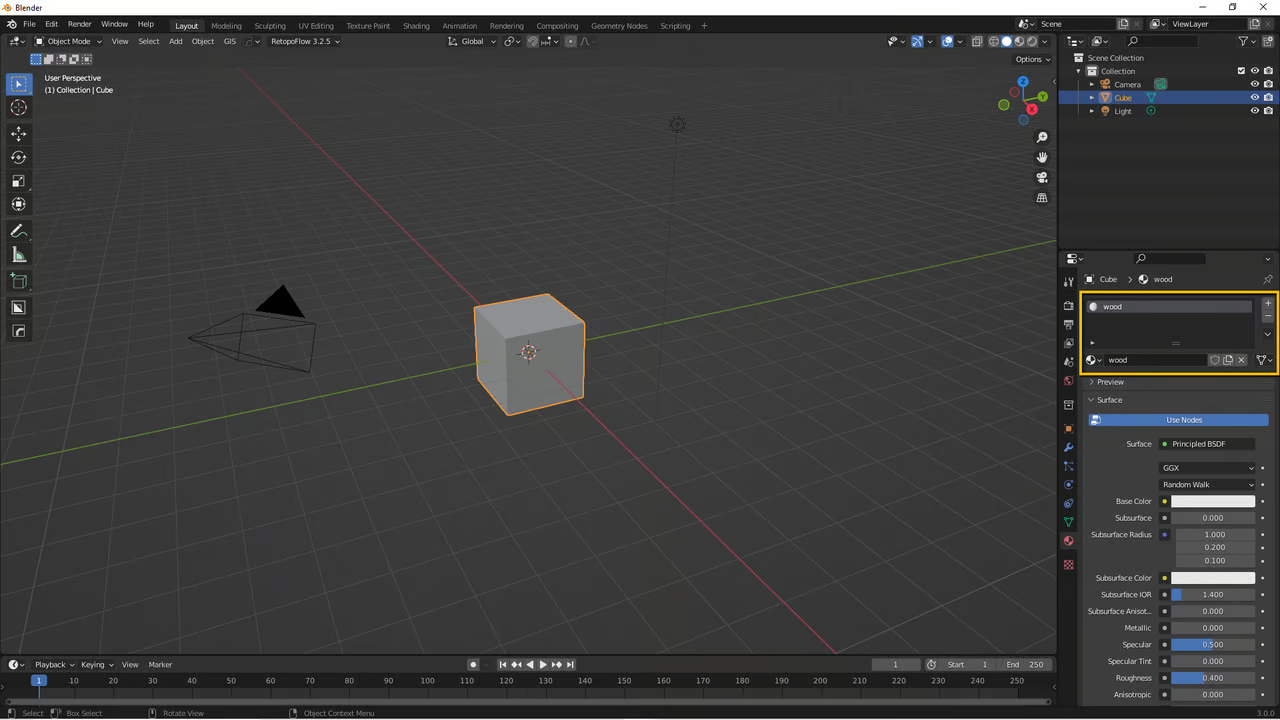Click the New Material plus button
Screen dimensions: 1280x720
pyautogui.click(x=1268, y=303)
